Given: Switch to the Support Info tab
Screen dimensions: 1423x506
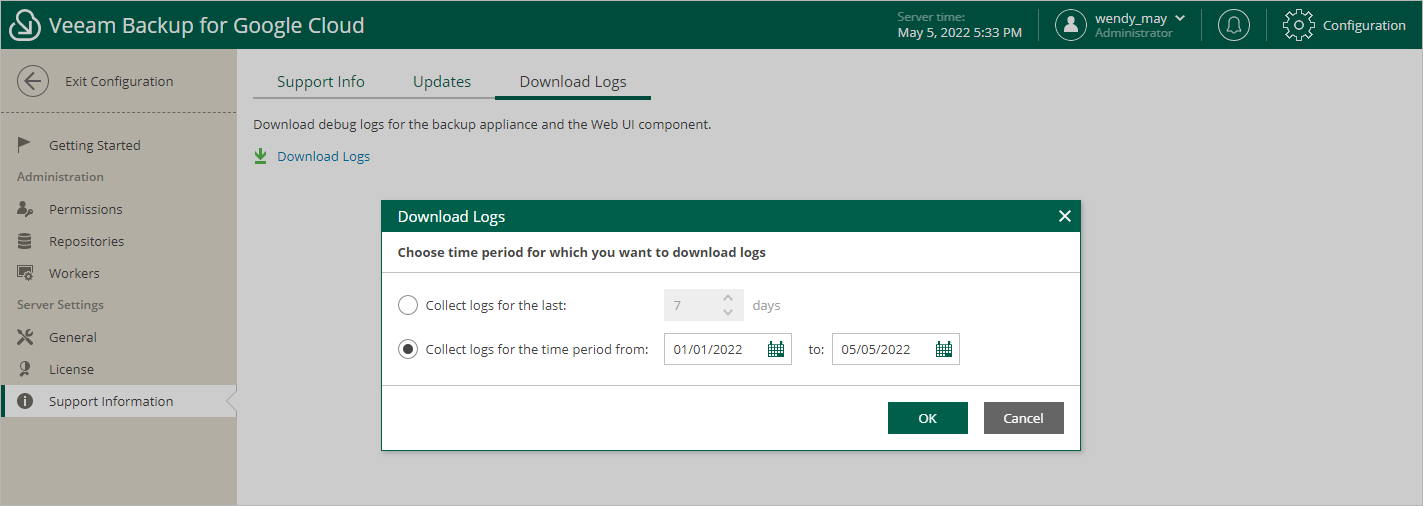Looking at the screenshot, I should (321, 82).
